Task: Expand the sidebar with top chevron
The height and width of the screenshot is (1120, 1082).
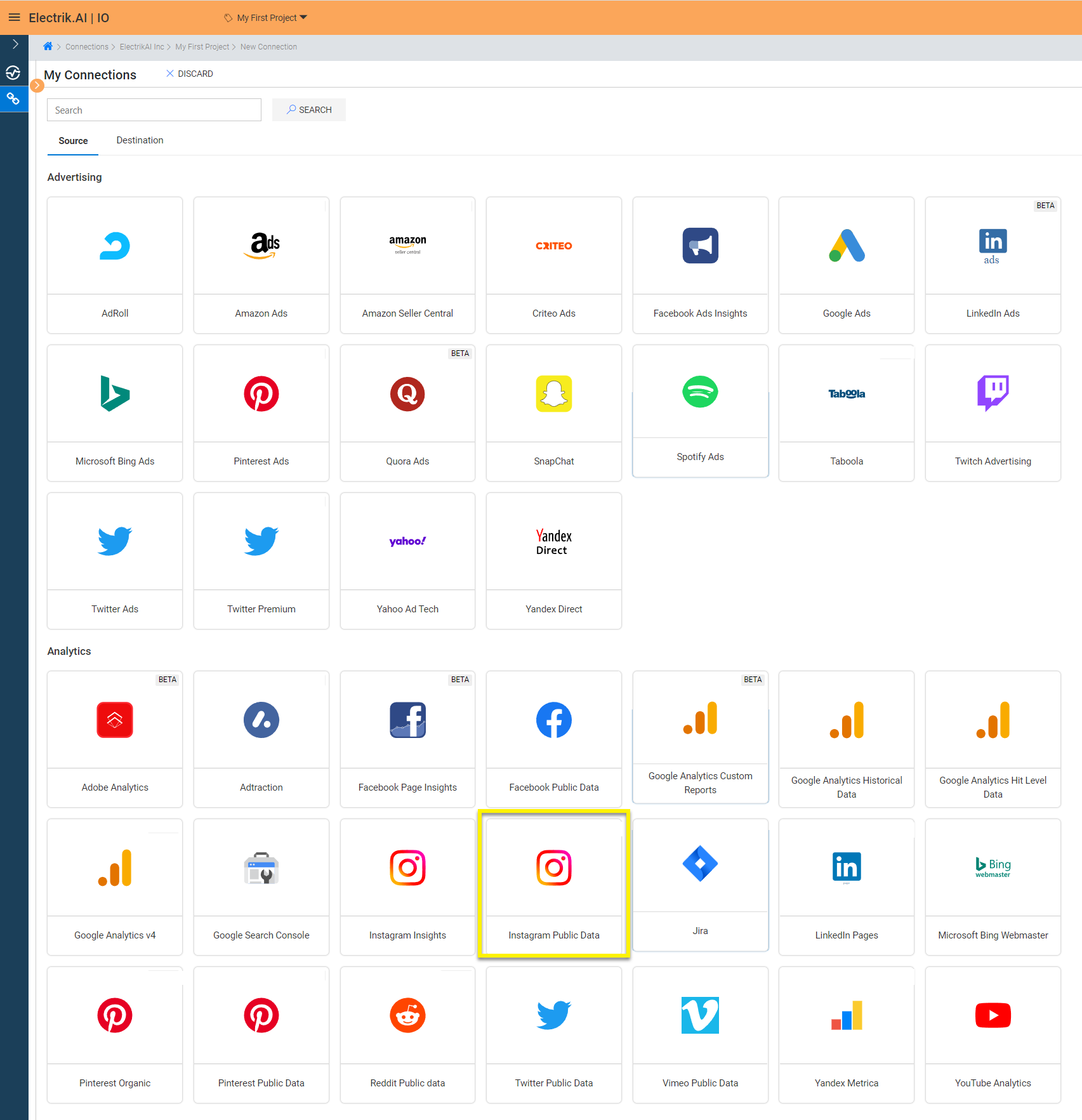Action: tap(15, 44)
